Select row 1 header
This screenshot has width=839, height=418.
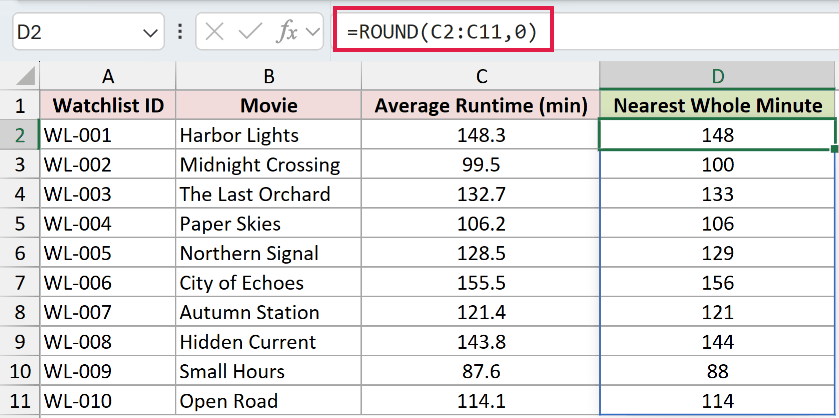(x=20, y=105)
